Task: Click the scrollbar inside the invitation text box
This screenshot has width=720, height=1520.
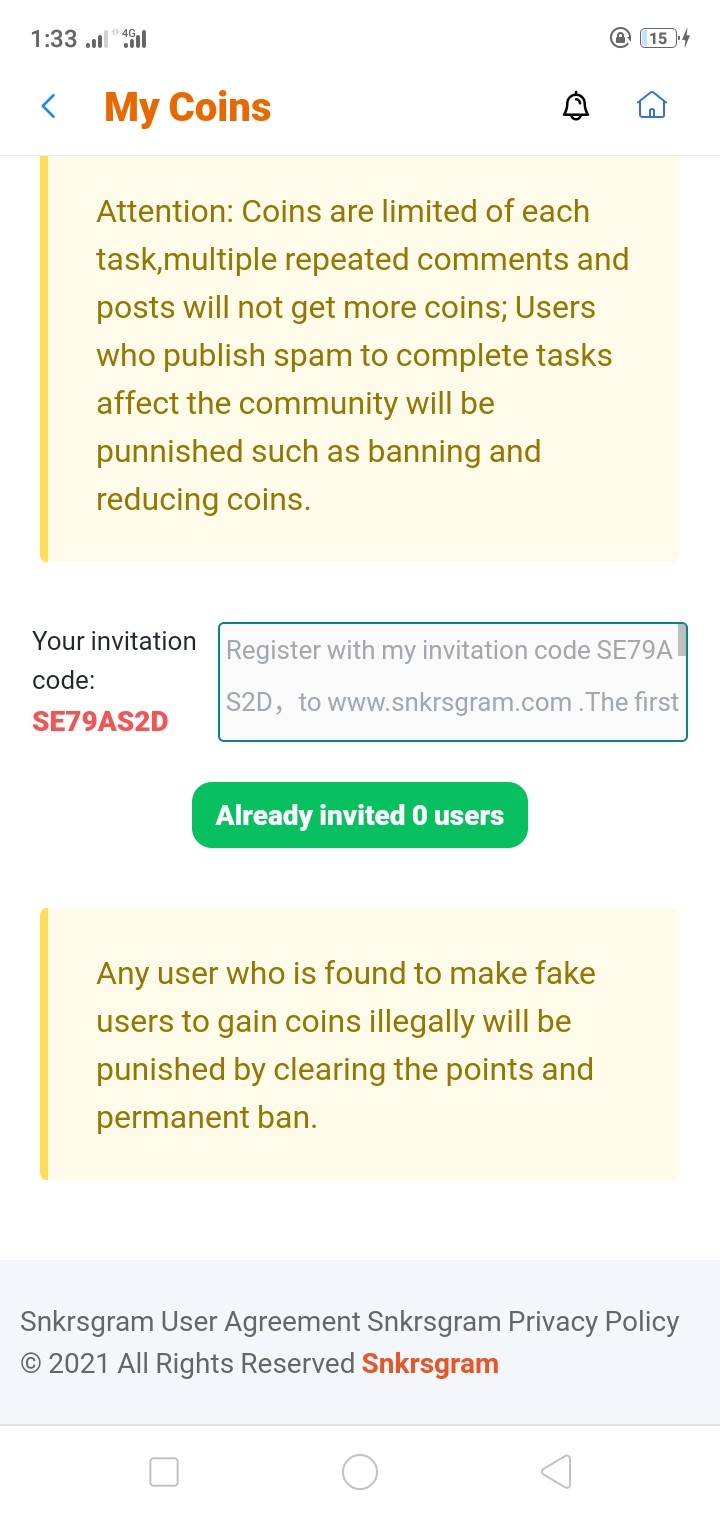Action: click(682, 640)
